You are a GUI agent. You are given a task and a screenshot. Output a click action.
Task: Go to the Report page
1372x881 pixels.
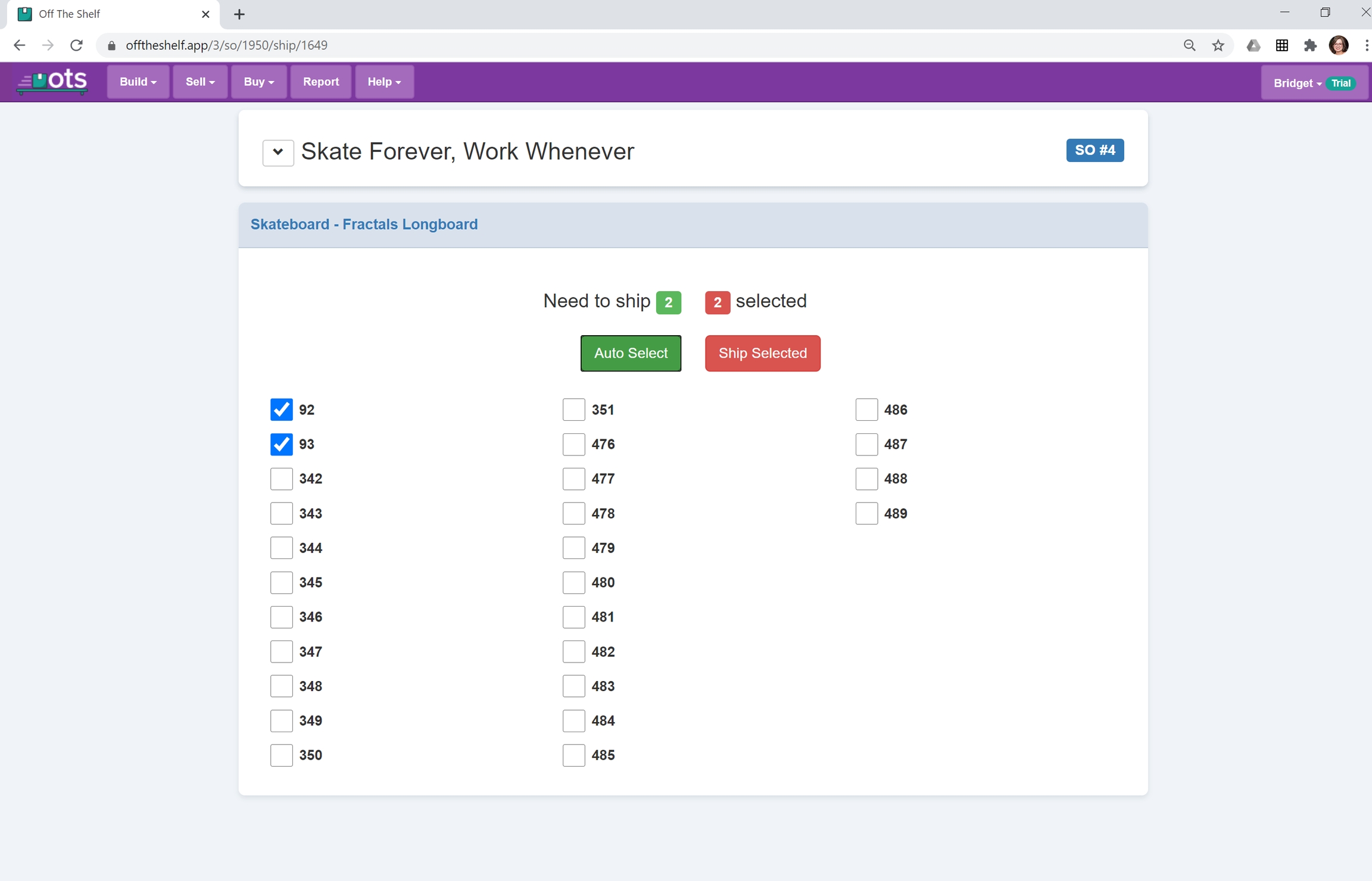pos(320,82)
